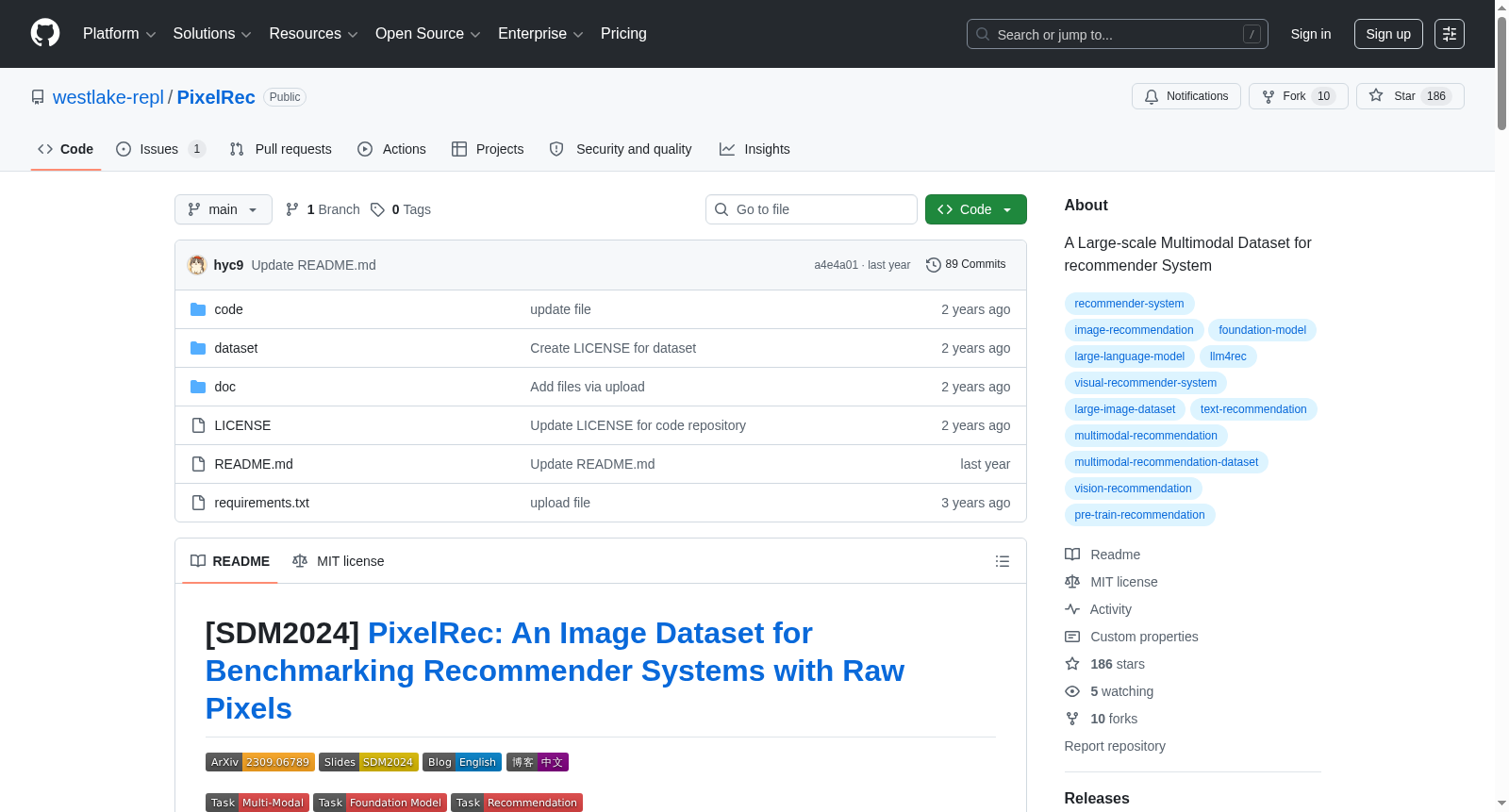This screenshot has width=1509, height=812.
Task: Open the Chinese blog badge
Action: (538, 762)
